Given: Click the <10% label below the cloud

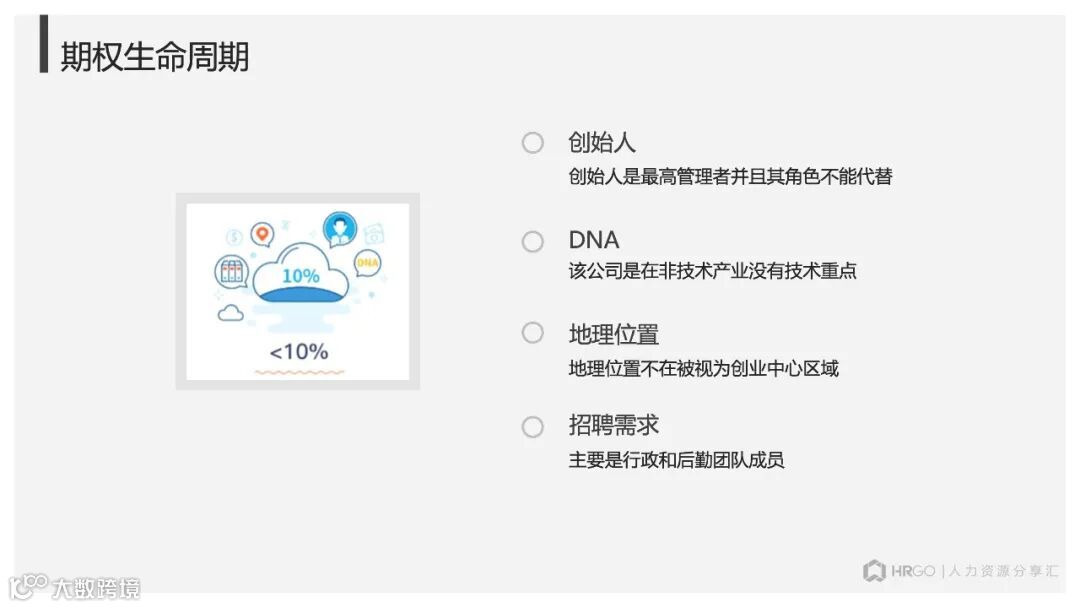Looking at the screenshot, I should (298, 352).
